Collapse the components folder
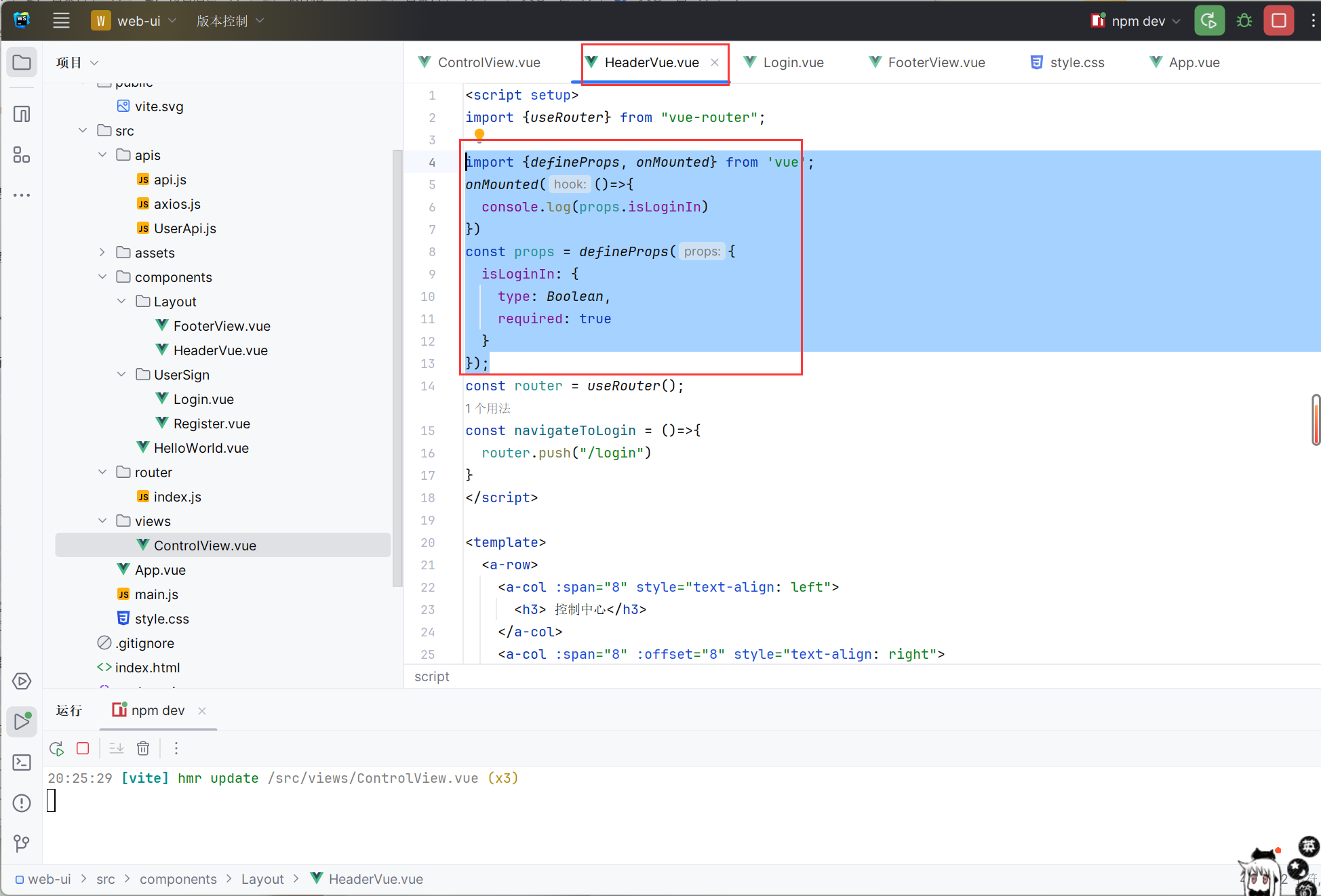 click(x=102, y=277)
